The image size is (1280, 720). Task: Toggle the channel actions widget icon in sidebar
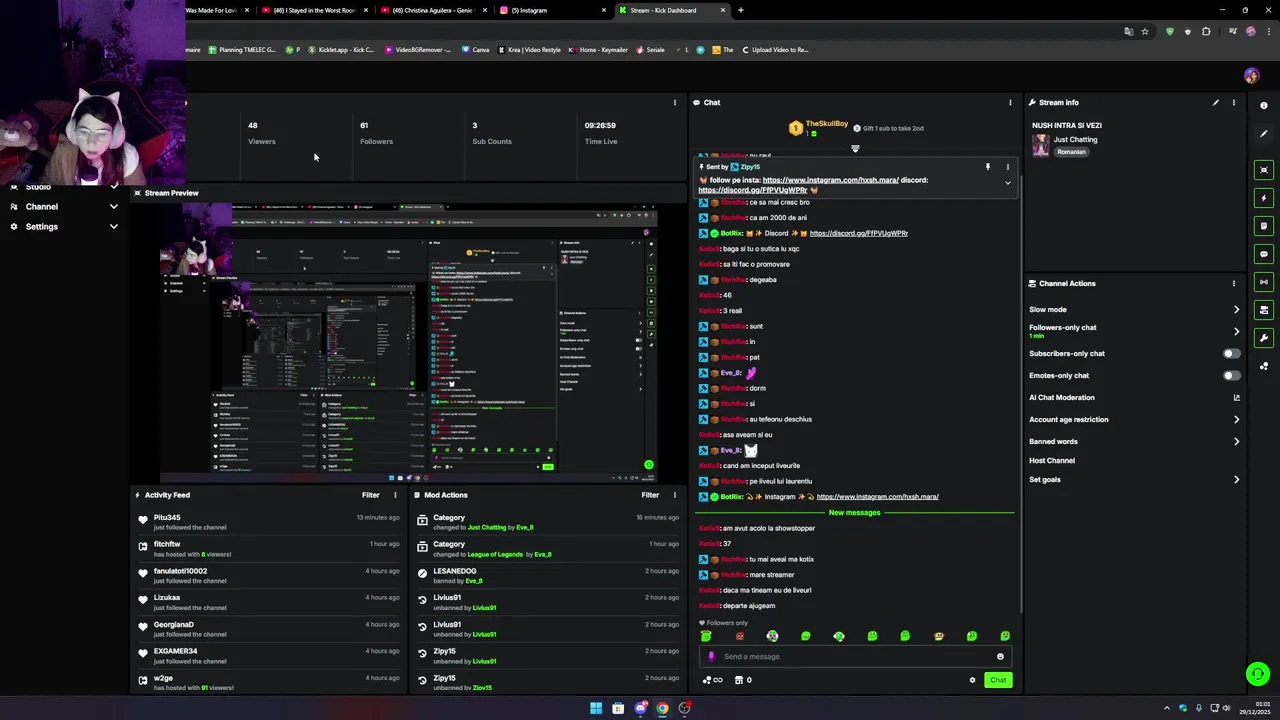tap(1264, 310)
